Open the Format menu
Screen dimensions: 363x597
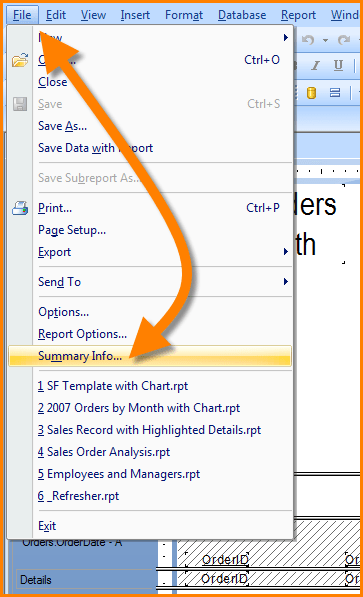pos(184,15)
